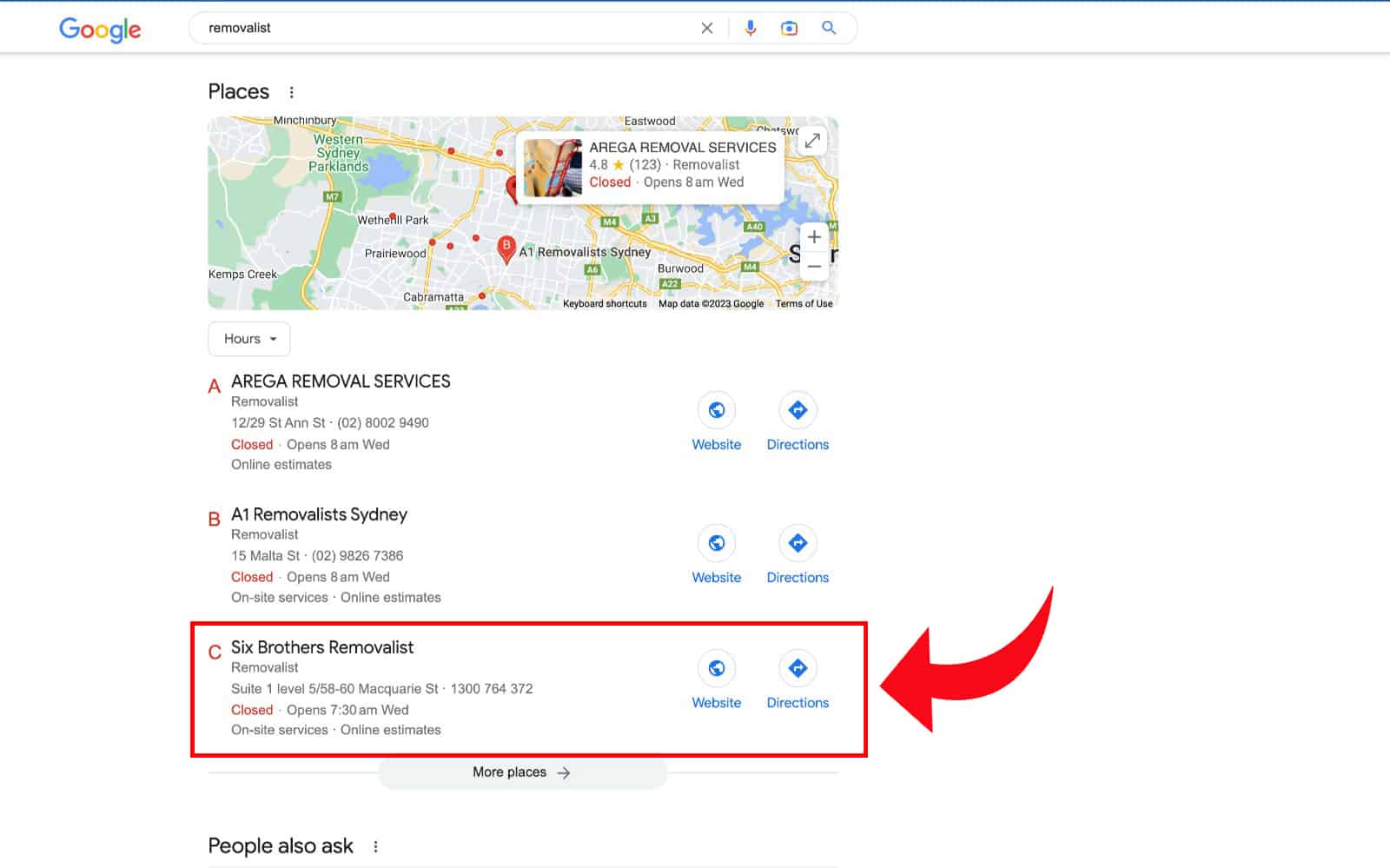The width and height of the screenshot is (1390, 868).
Task: Click the Google logo to go home
Action: 100,29
